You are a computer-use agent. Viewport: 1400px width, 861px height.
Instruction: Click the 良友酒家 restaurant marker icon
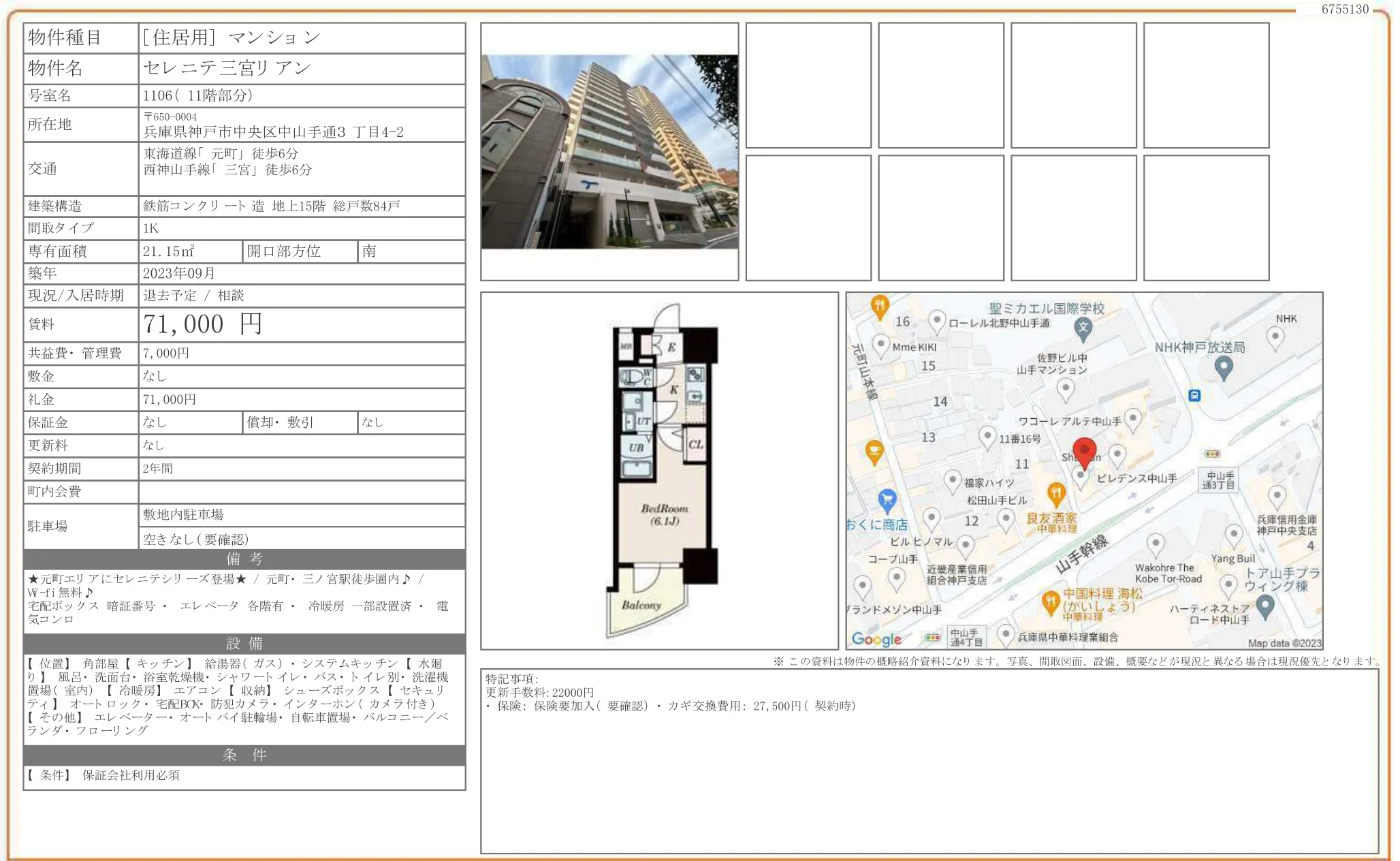click(1055, 493)
